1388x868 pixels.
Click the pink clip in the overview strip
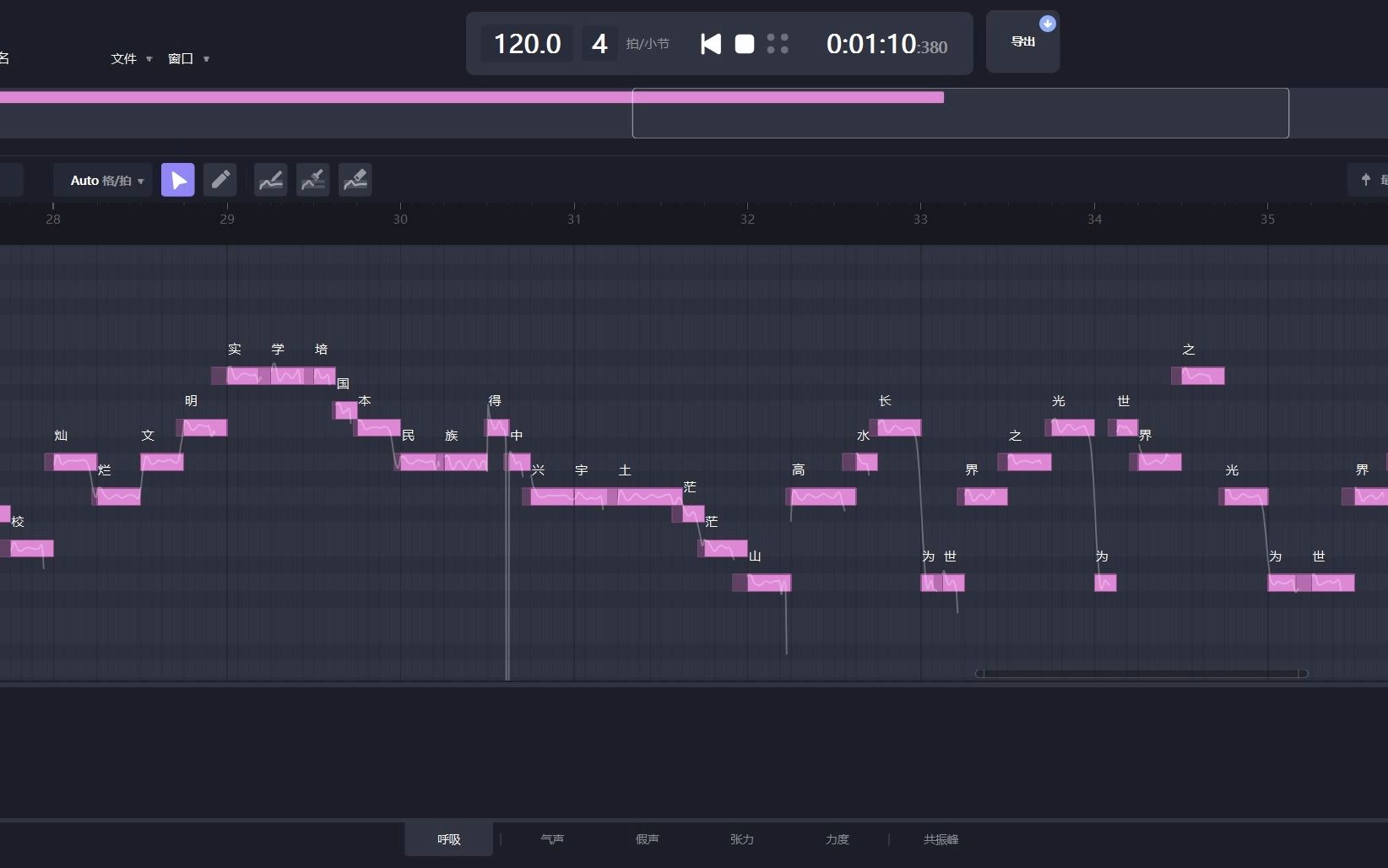tap(471, 97)
